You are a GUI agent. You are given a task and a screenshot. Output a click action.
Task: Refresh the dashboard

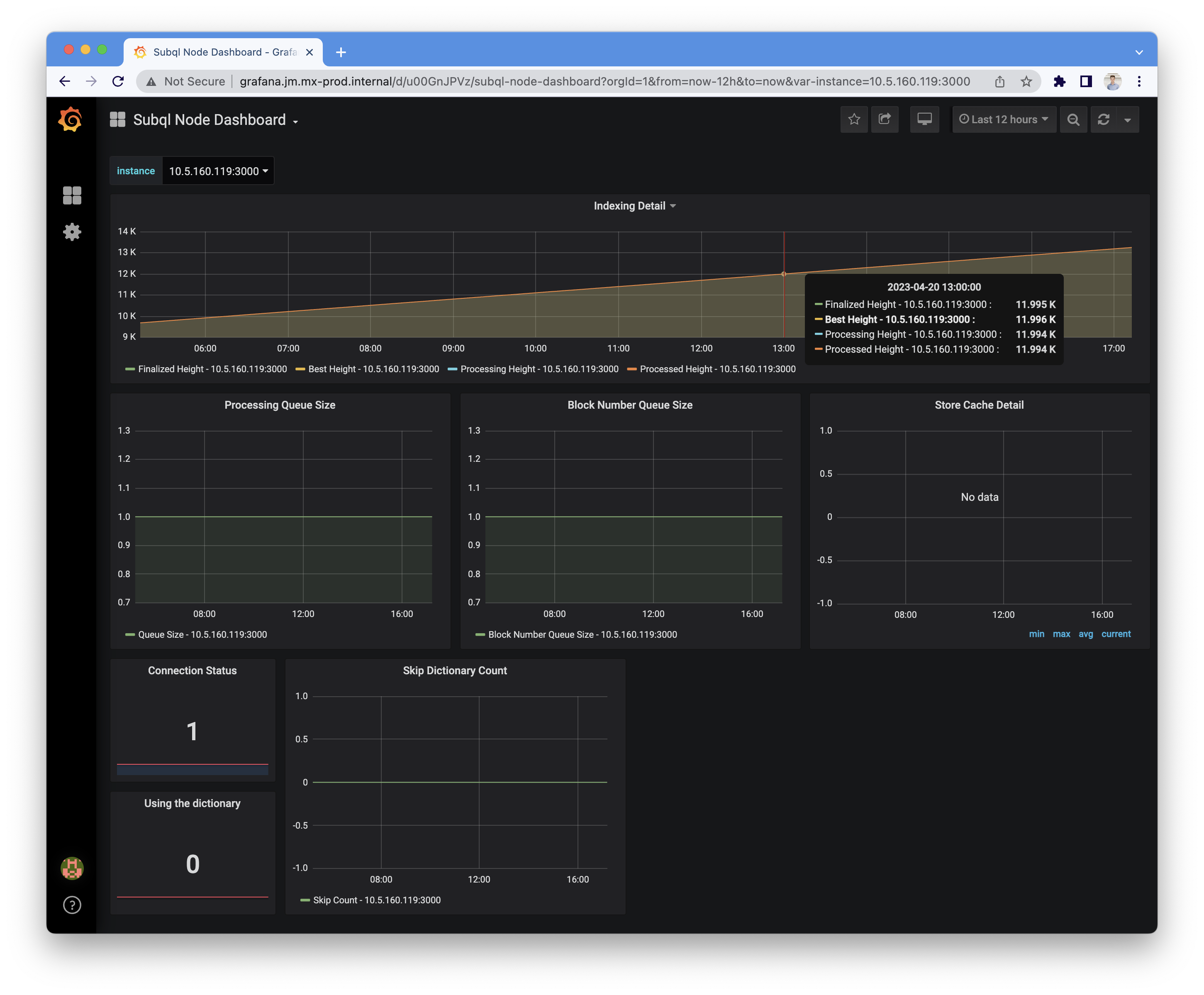pos(1103,119)
